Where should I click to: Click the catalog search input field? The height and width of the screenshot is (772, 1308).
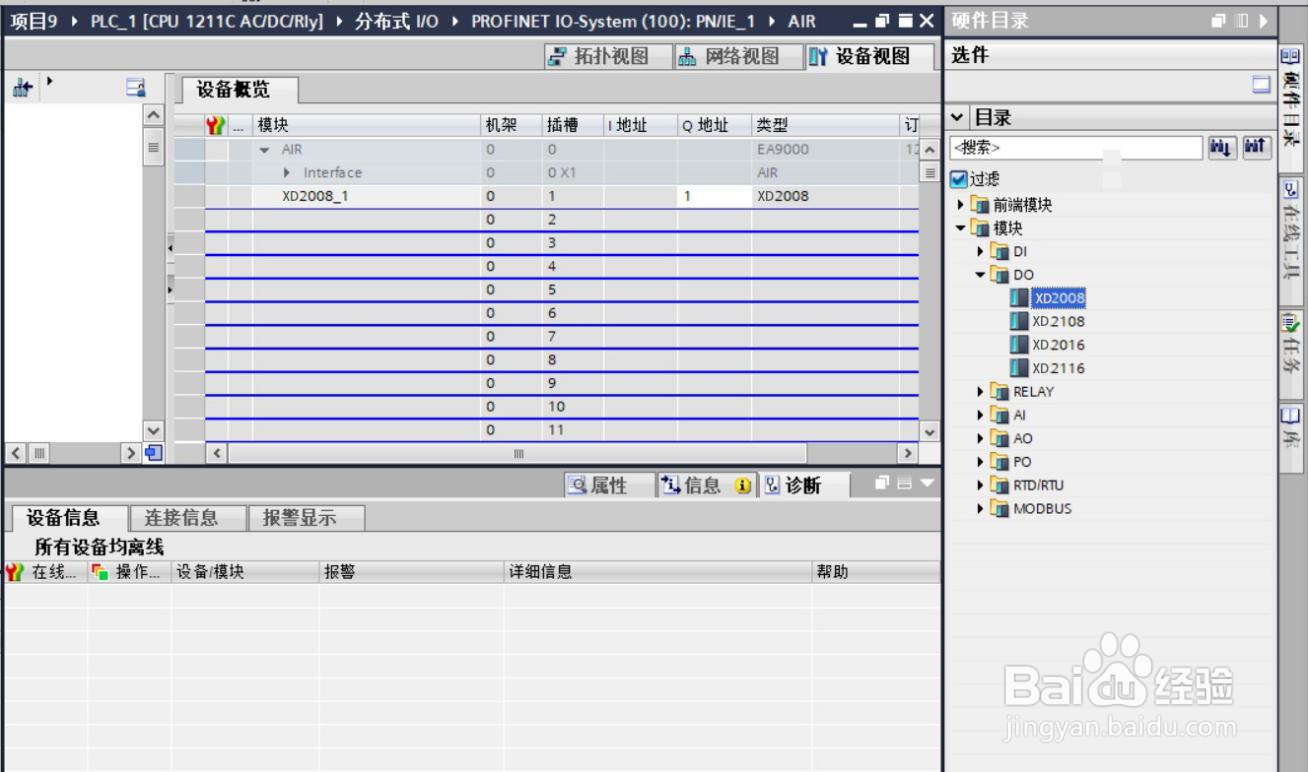1075,148
